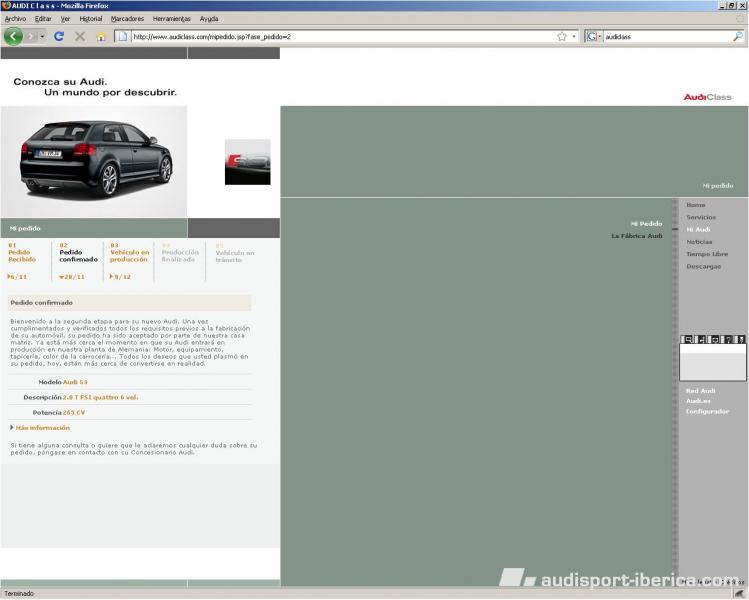Open Descargas in the right sidebar
This screenshot has width=749, height=600.
(704, 267)
